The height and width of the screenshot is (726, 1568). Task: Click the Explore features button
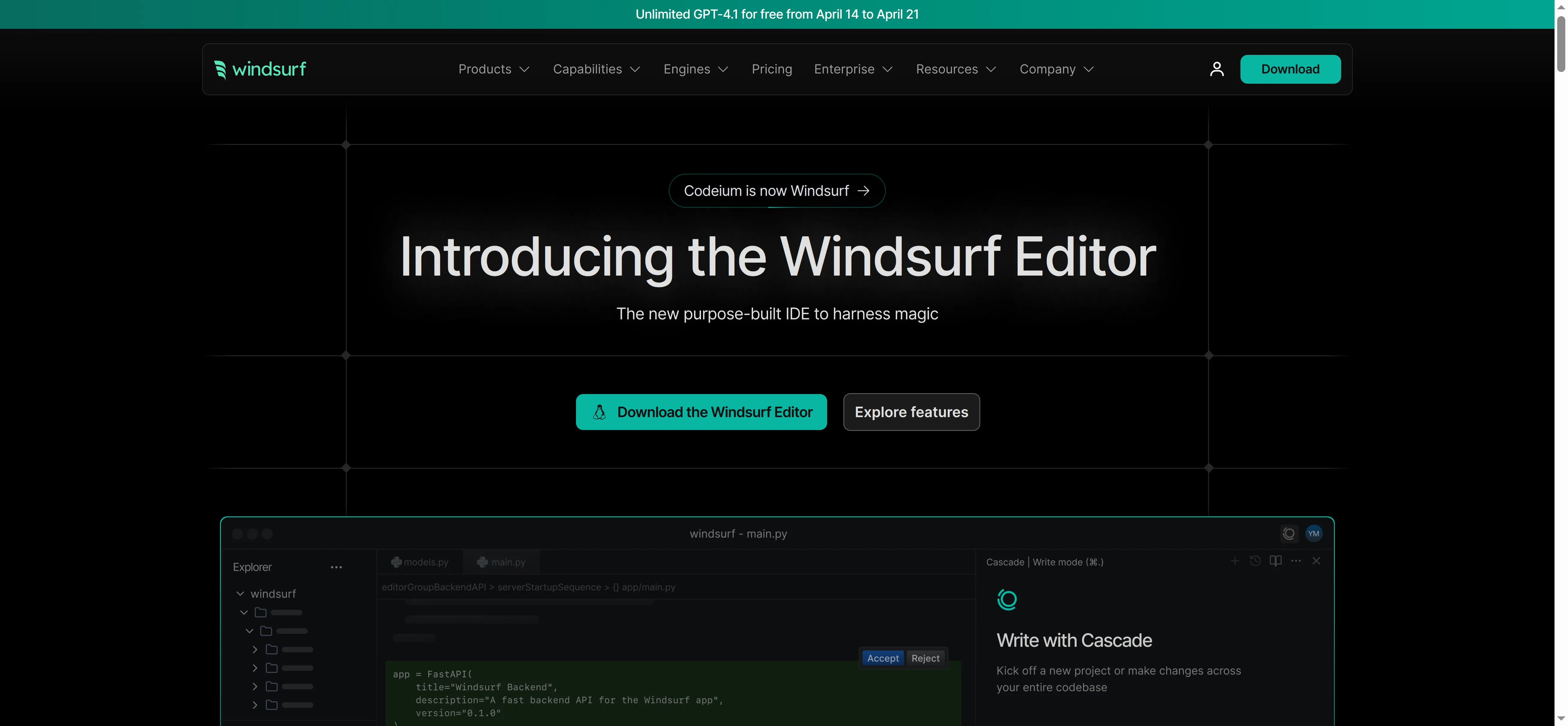pos(911,412)
